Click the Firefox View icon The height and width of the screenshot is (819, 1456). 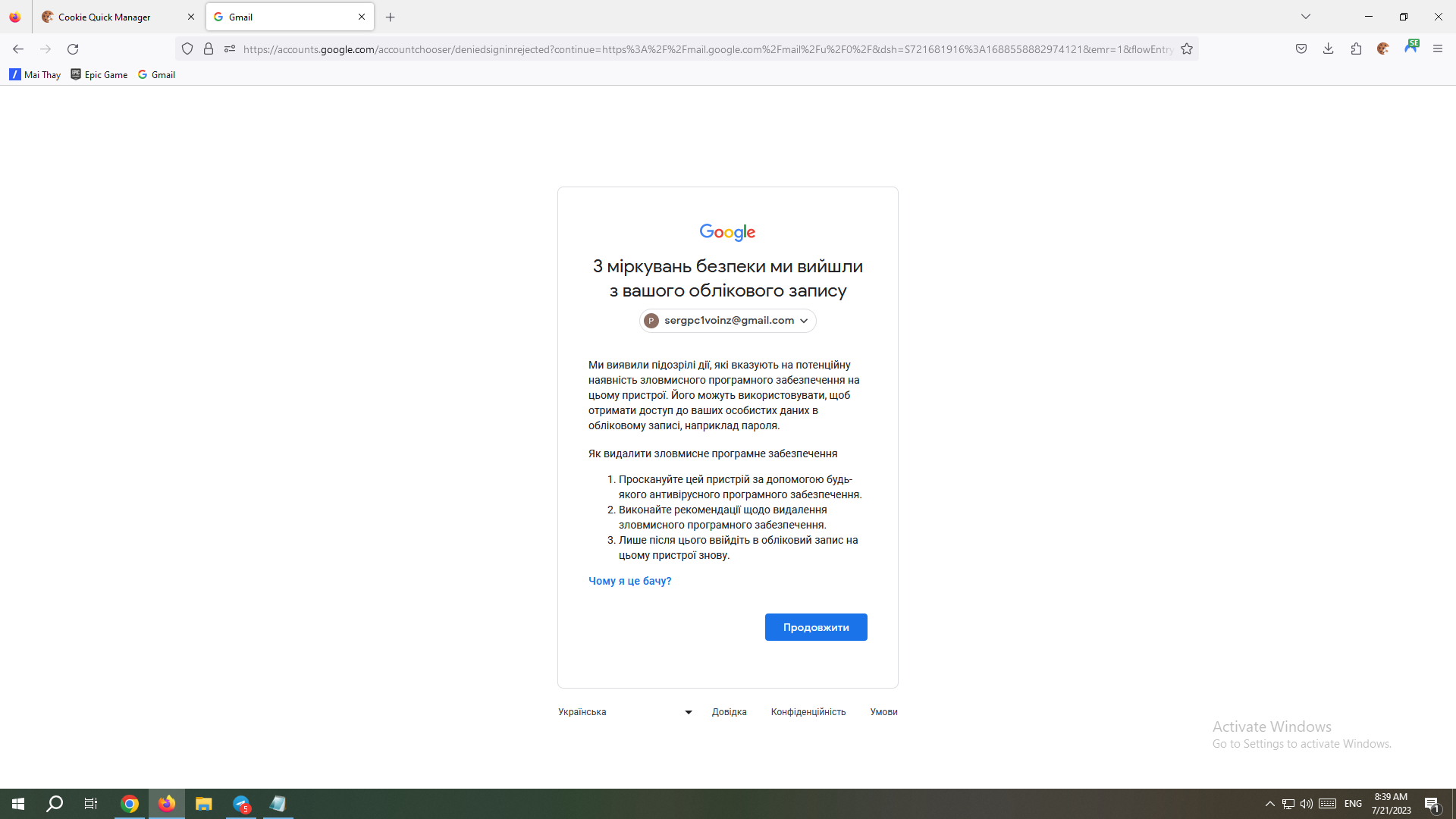[15, 17]
